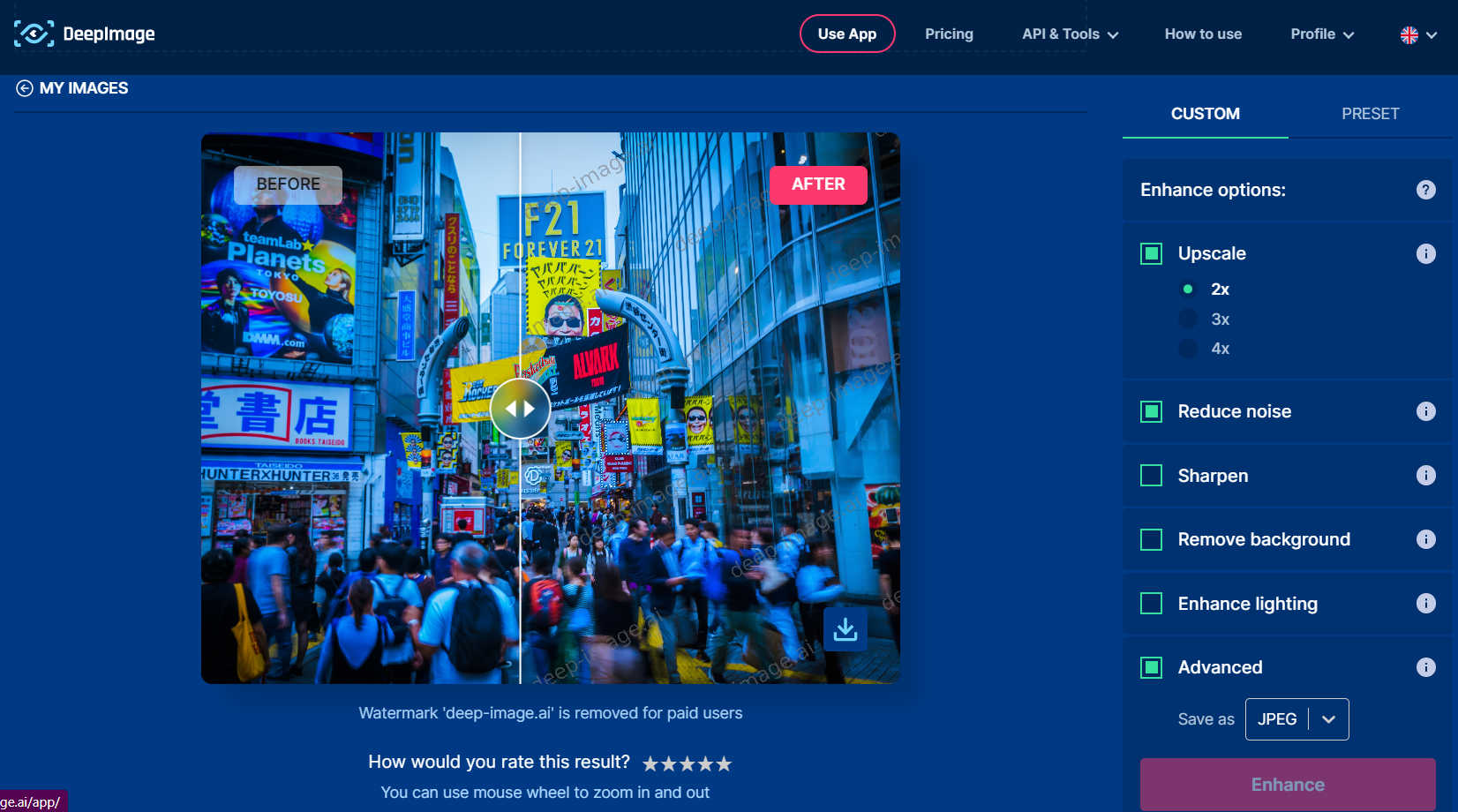Show info for Remove background option
1458x812 pixels.
click(1426, 539)
